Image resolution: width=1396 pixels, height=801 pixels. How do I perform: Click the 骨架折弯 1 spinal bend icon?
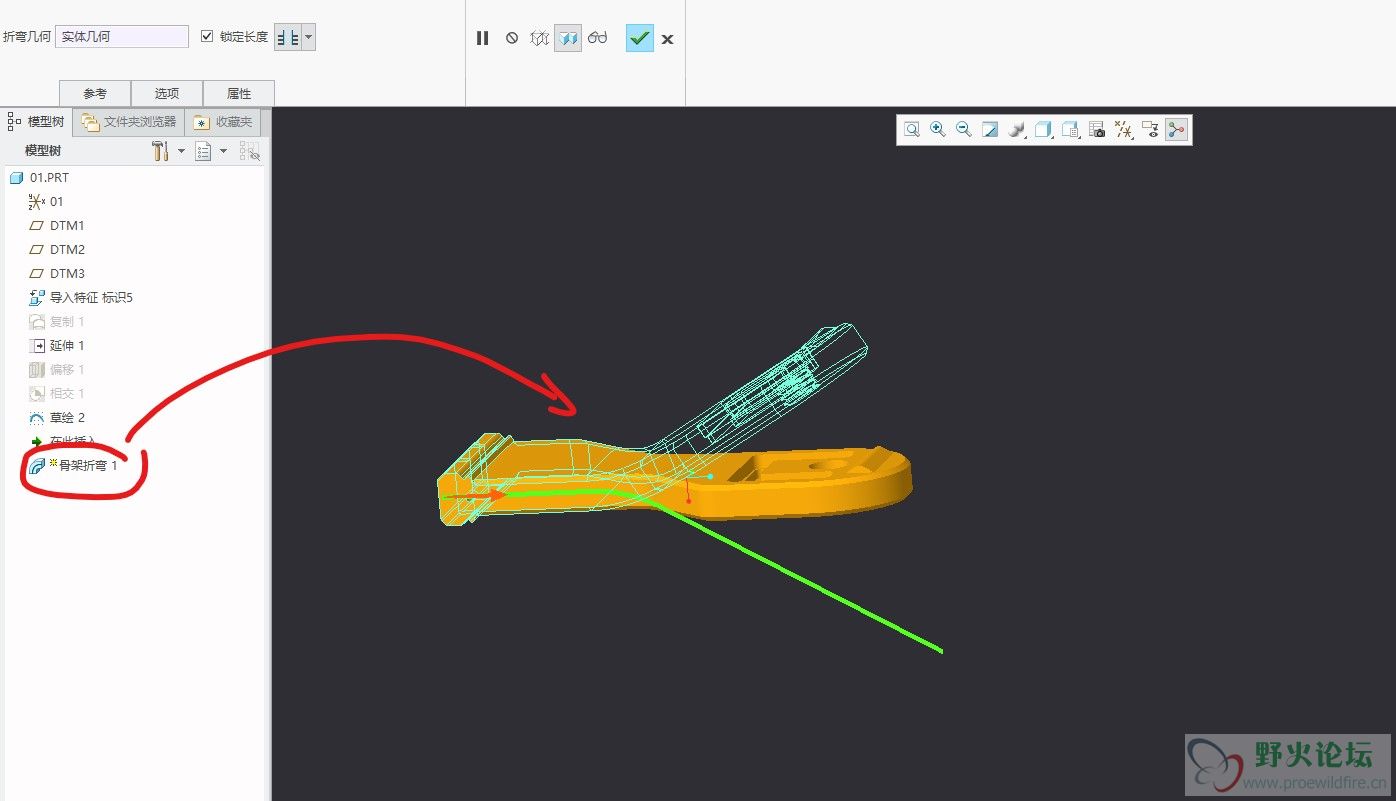pyautogui.click(x=37, y=465)
